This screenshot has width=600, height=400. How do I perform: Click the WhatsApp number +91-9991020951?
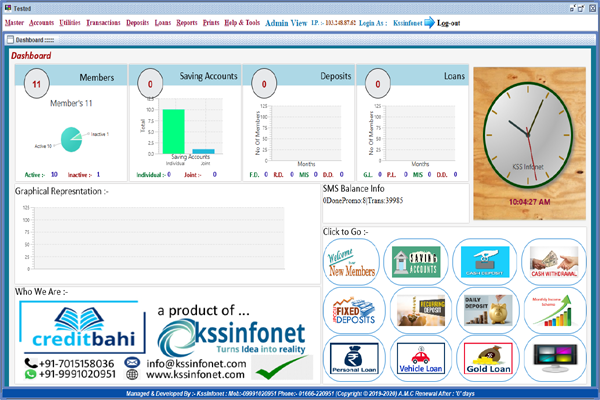coord(77,374)
